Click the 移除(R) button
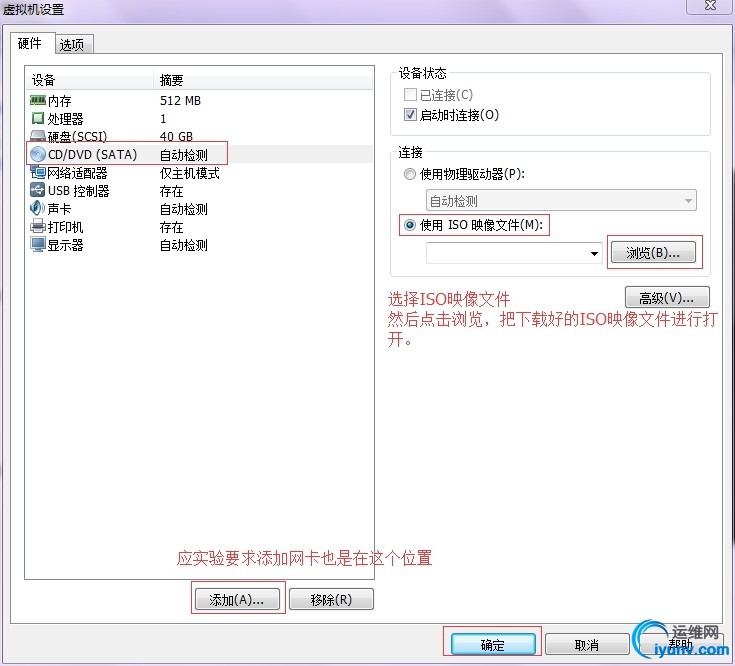Viewport: 735px width, 666px height. [x=331, y=599]
